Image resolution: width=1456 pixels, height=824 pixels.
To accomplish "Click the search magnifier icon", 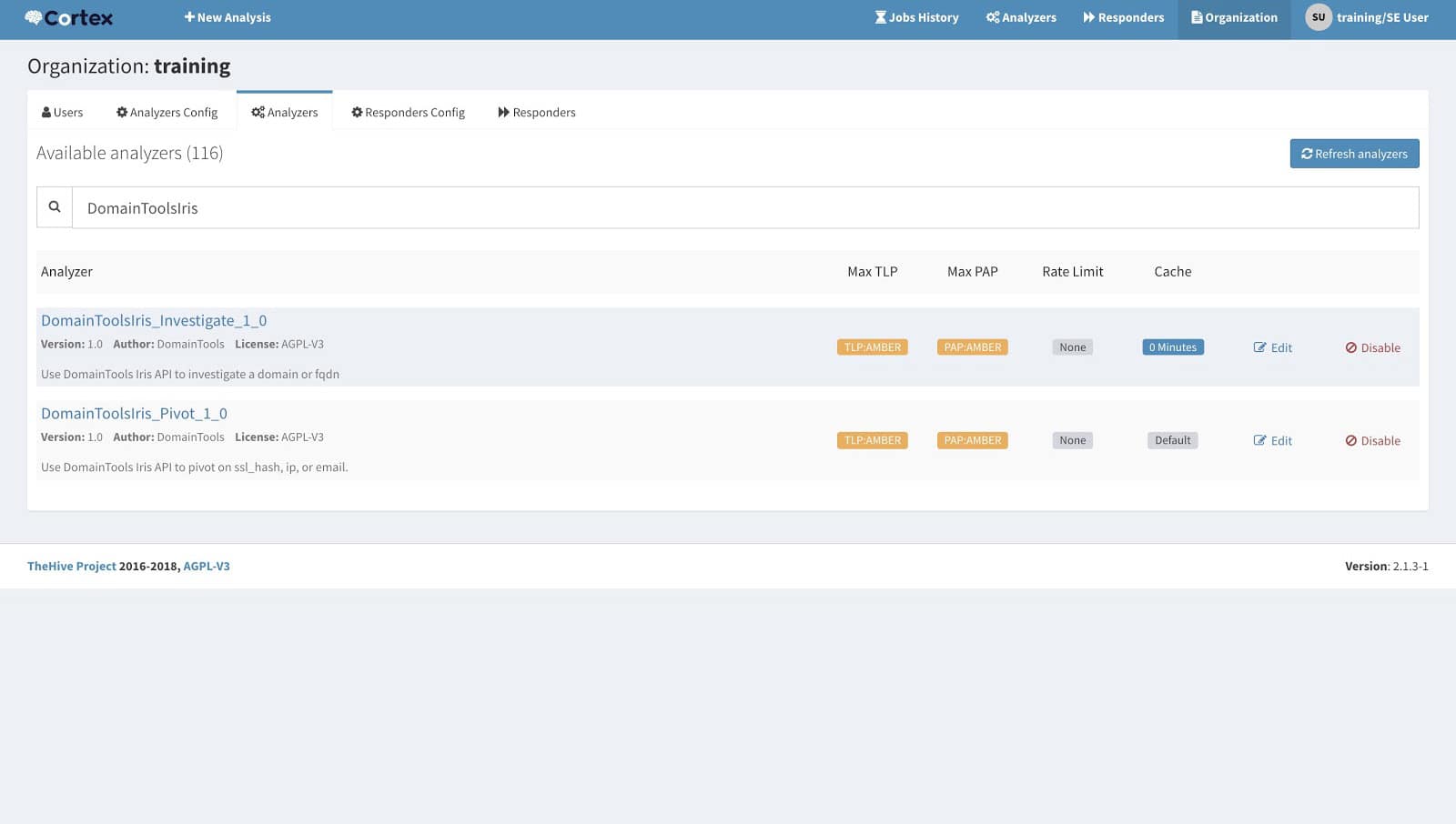I will click(x=55, y=207).
